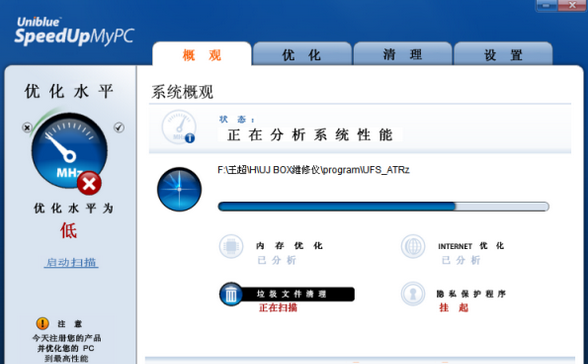Switch to the 概观 overview tab

pos(202,55)
